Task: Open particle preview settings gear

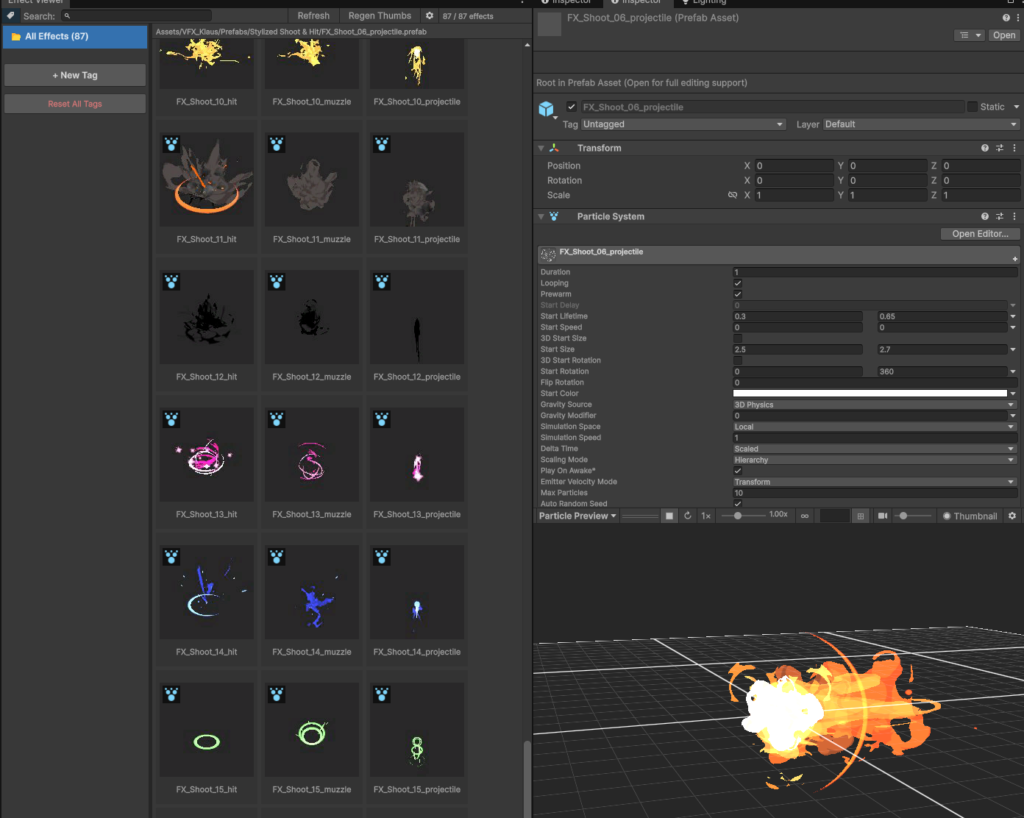Action: point(1011,516)
